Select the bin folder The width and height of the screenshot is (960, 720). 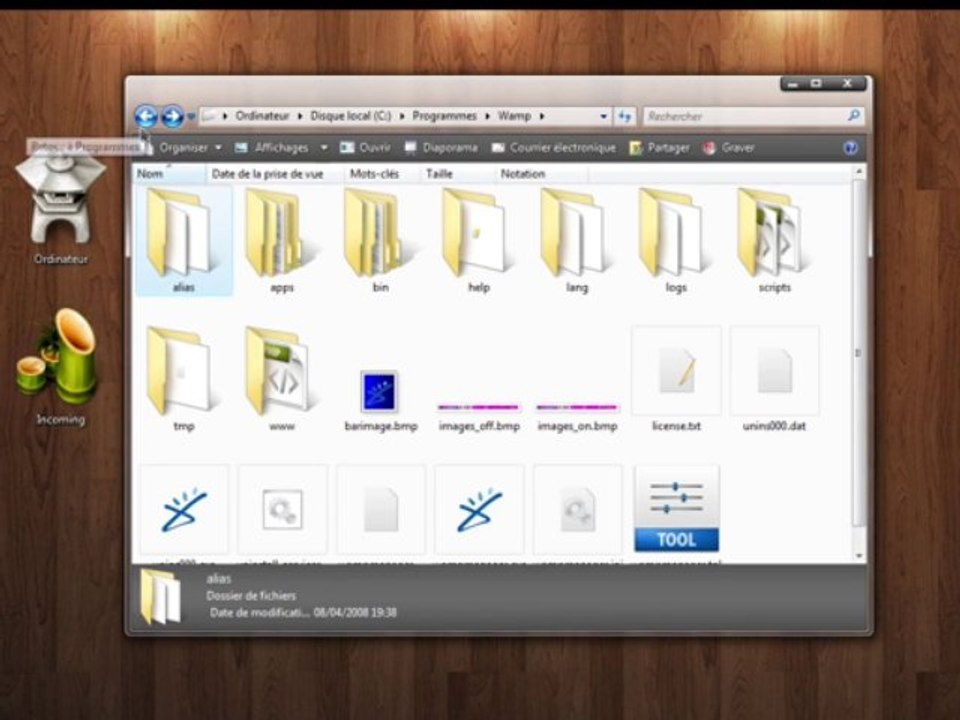[x=380, y=241]
